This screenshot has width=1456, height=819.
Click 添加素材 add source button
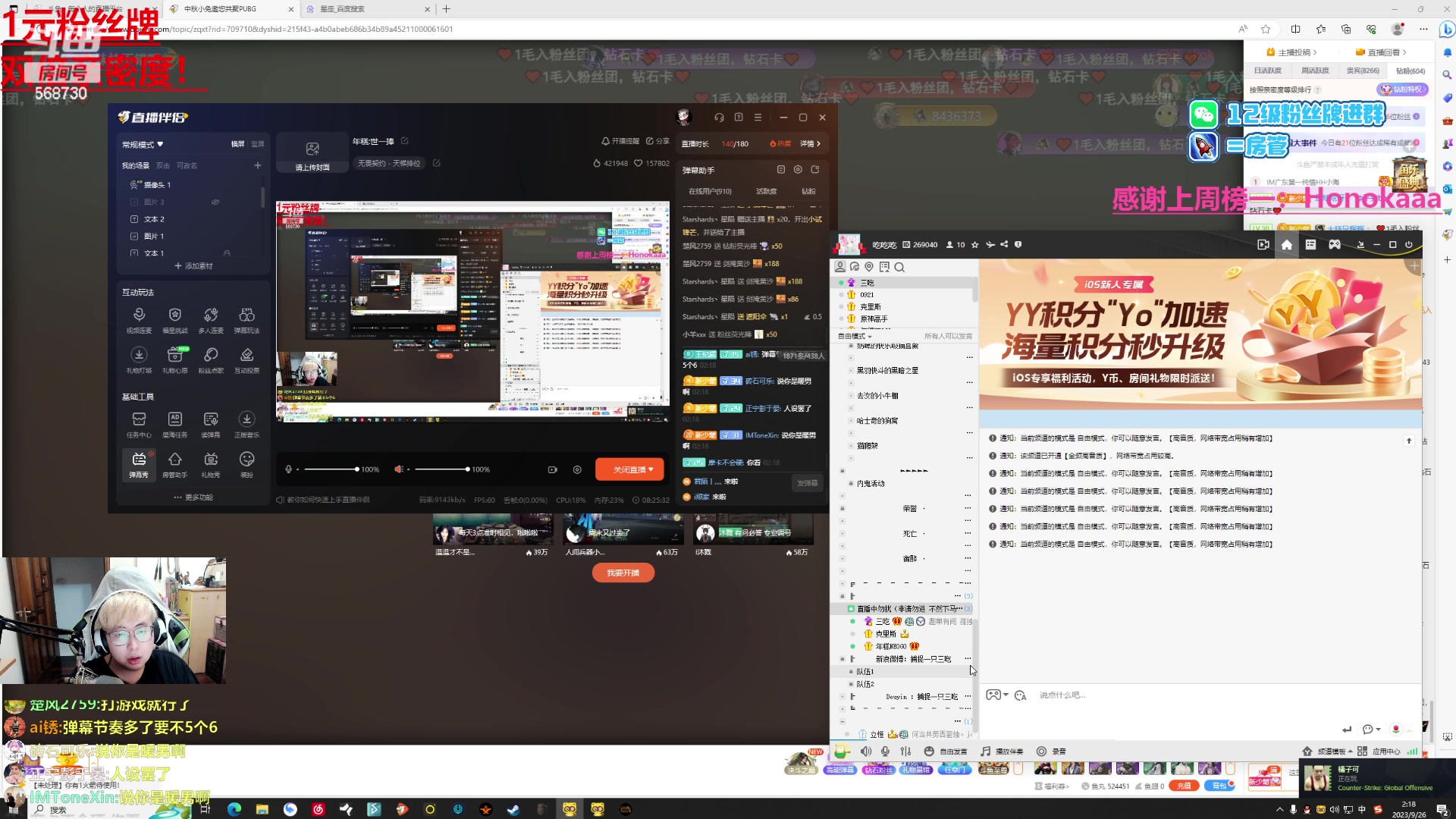tap(193, 266)
